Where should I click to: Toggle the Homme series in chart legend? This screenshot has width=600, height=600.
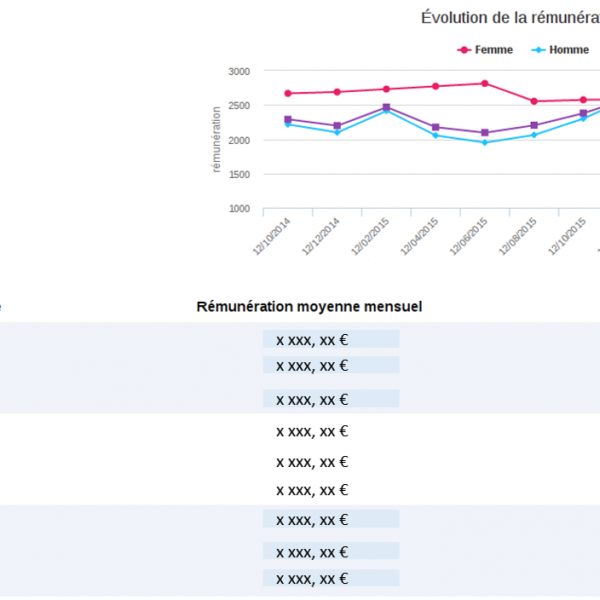(568, 49)
